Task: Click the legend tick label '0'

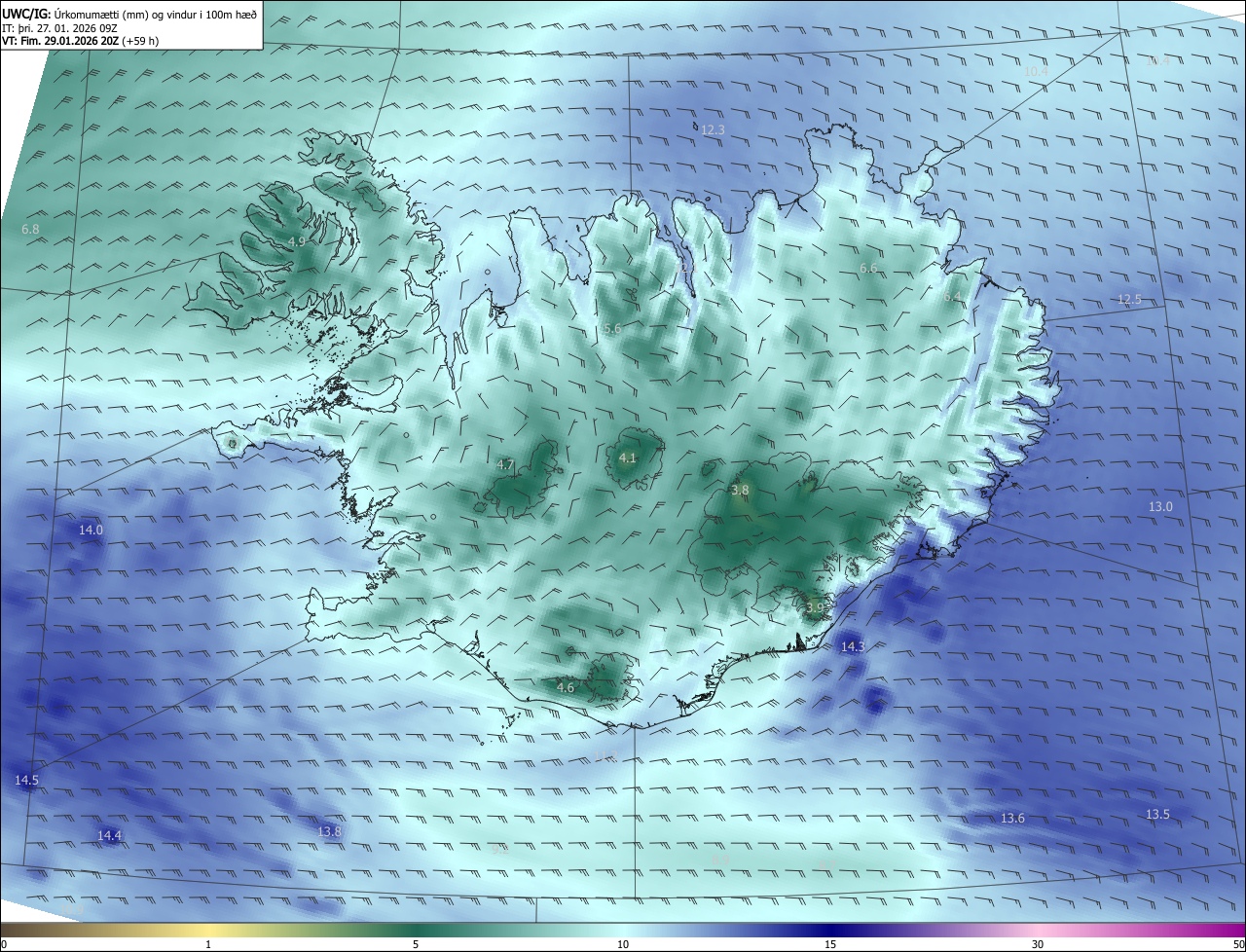Action: (4, 944)
